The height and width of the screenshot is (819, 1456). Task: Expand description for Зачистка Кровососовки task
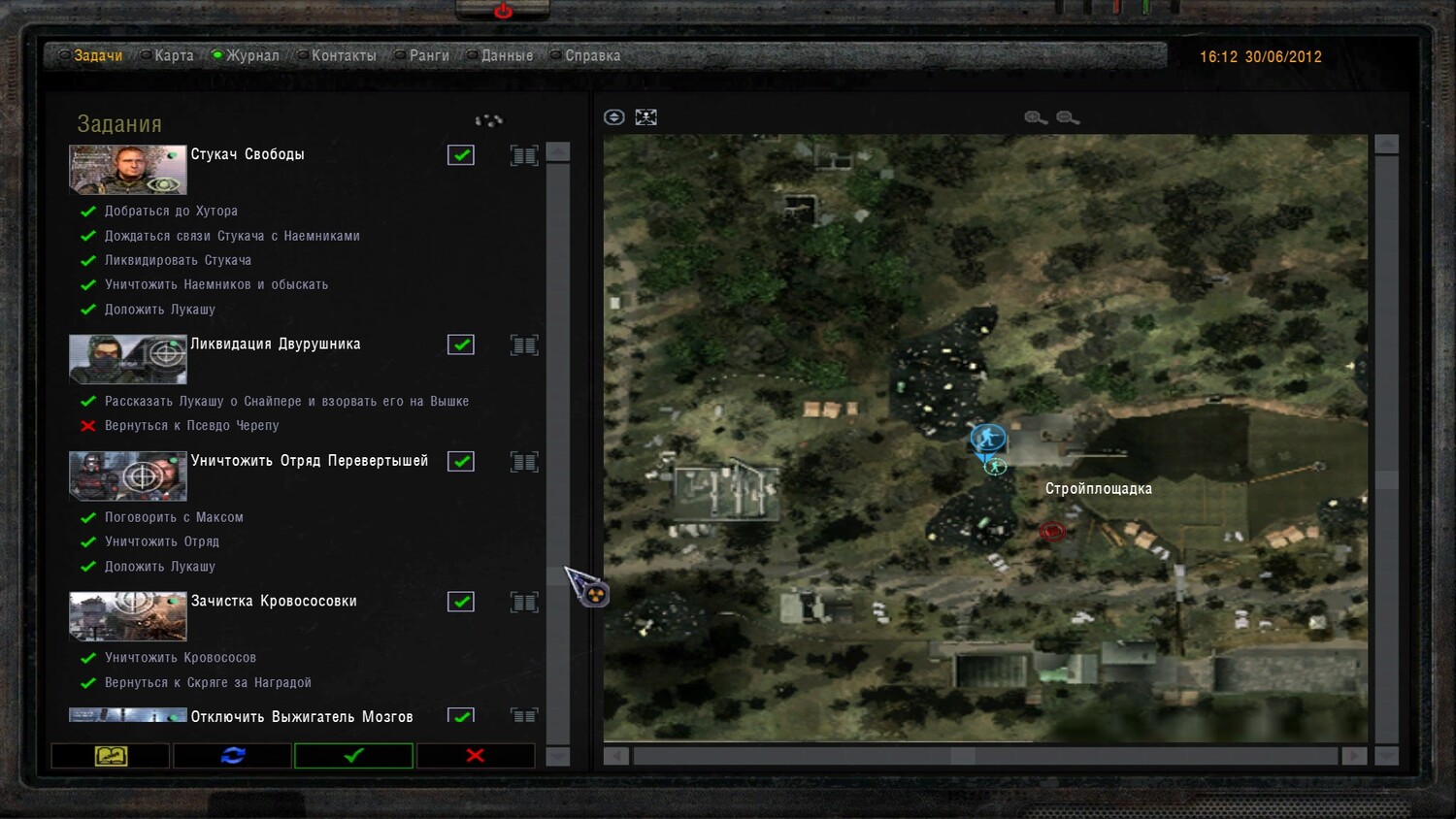pyautogui.click(x=524, y=602)
